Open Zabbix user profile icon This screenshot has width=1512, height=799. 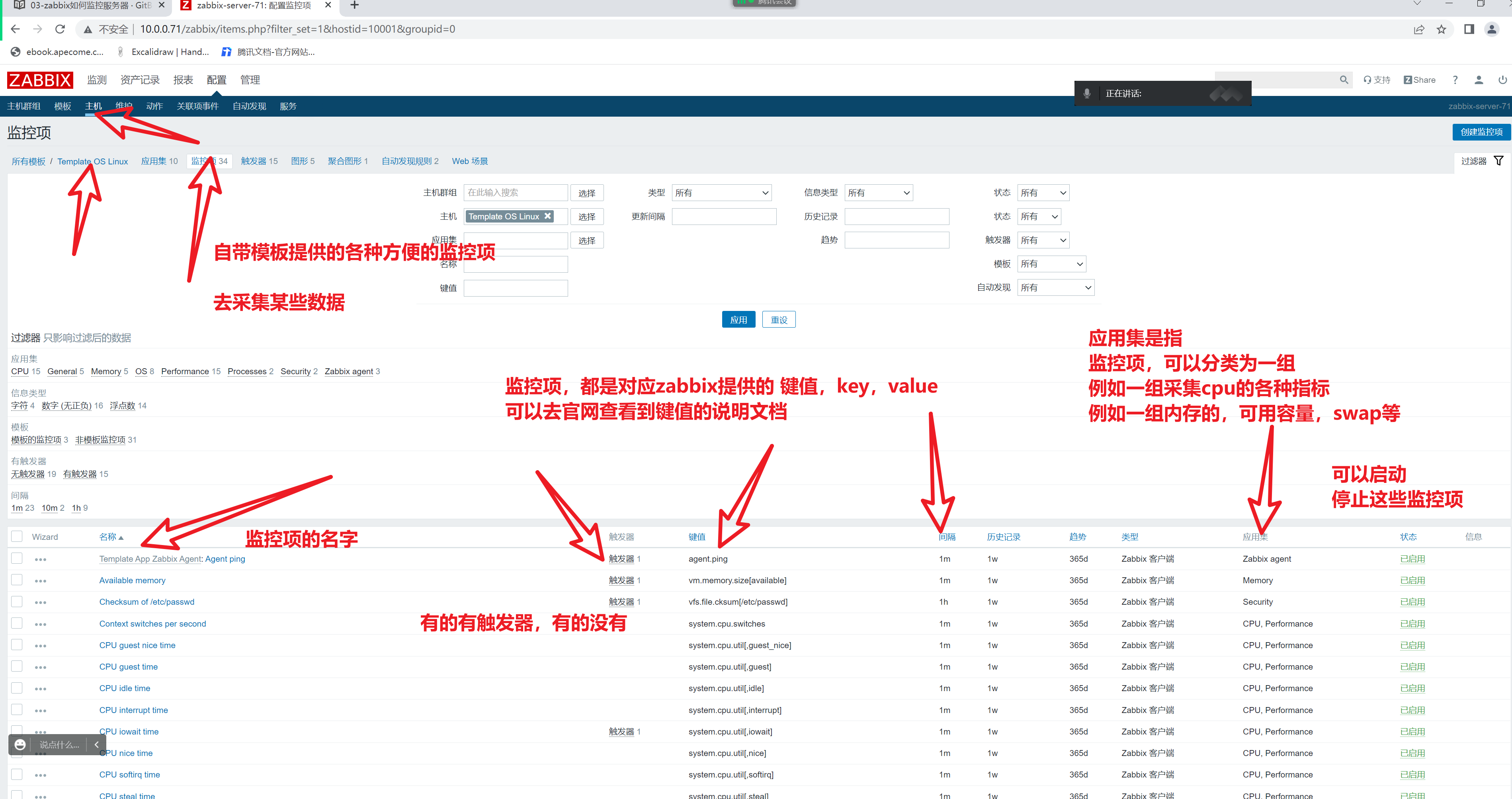pos(1479,80)
